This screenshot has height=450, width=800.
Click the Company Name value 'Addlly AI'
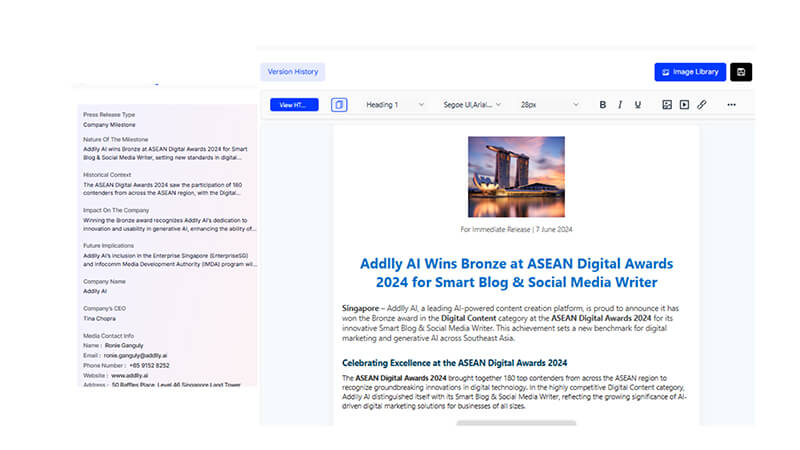95,291
